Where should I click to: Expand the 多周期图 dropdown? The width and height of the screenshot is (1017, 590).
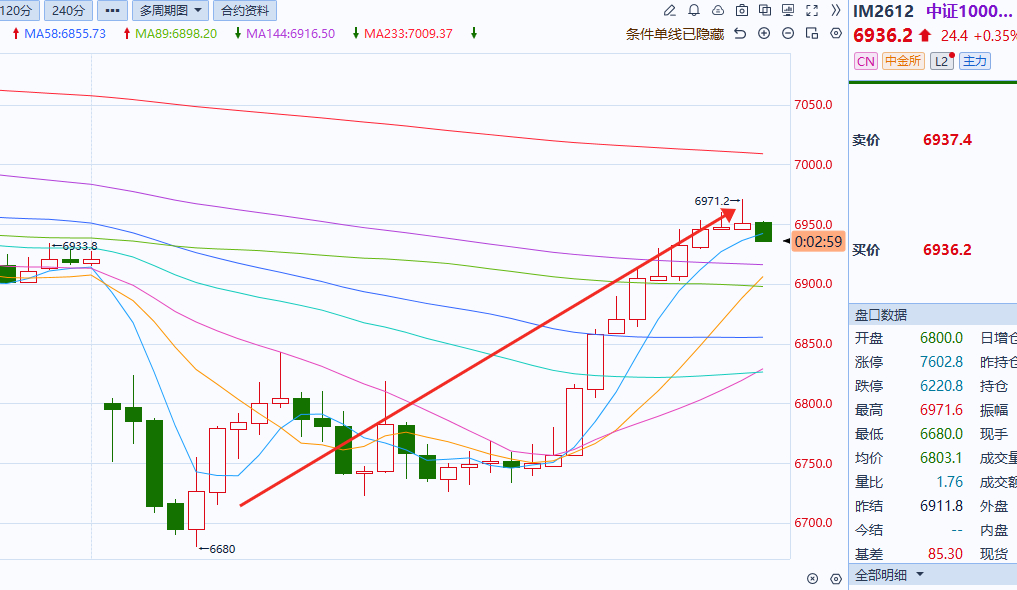pos(171,10)
